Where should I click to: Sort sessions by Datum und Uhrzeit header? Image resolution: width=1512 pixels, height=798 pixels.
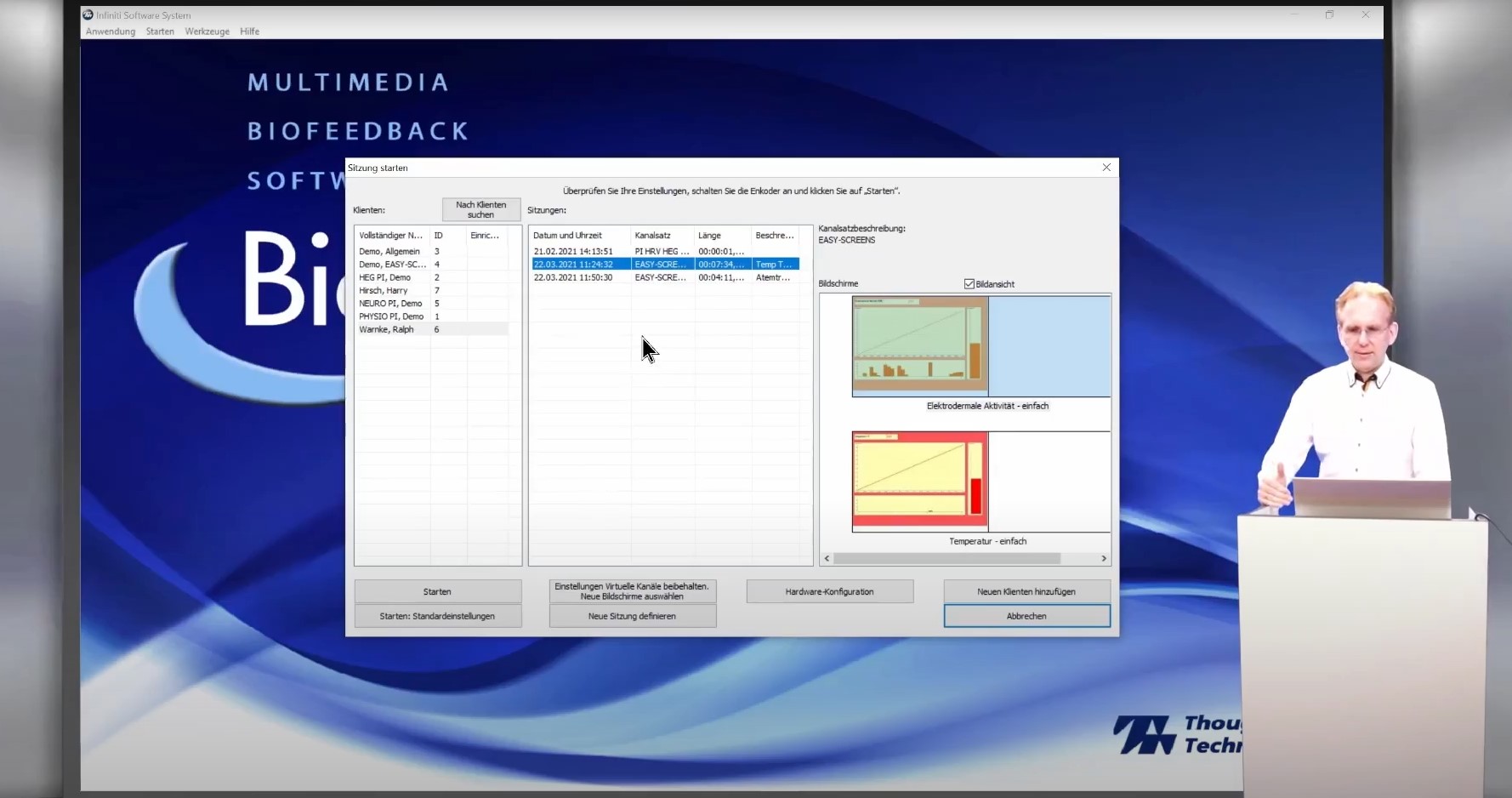(580, 236)
